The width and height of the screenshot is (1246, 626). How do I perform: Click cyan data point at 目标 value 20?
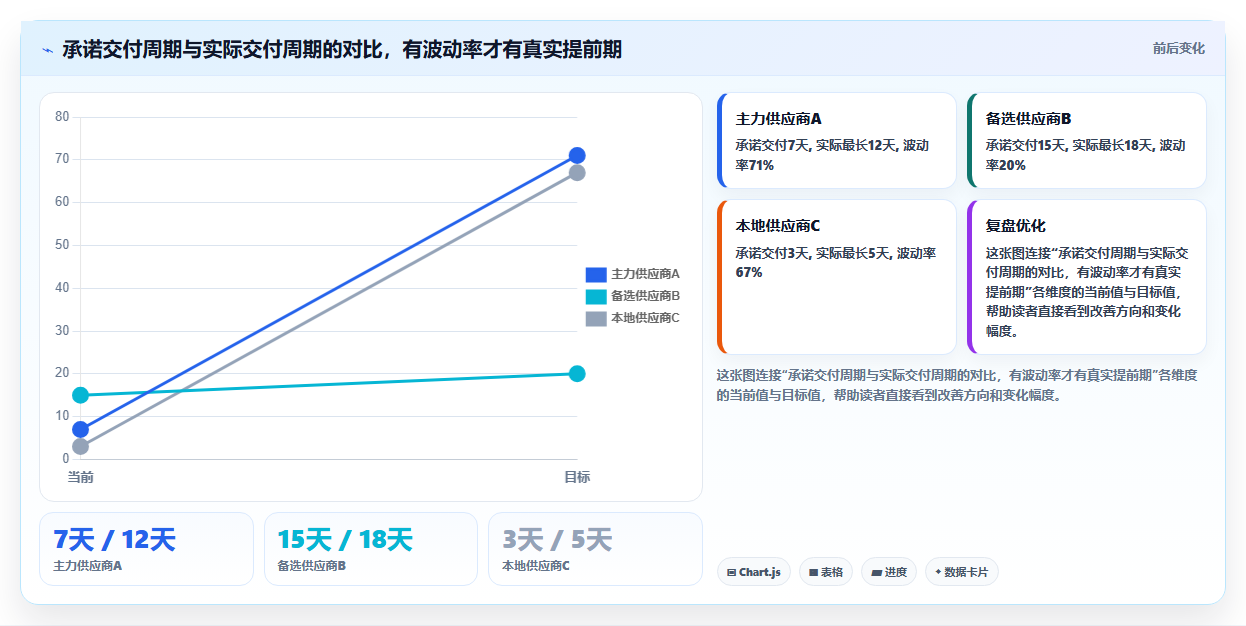(577, 374)
